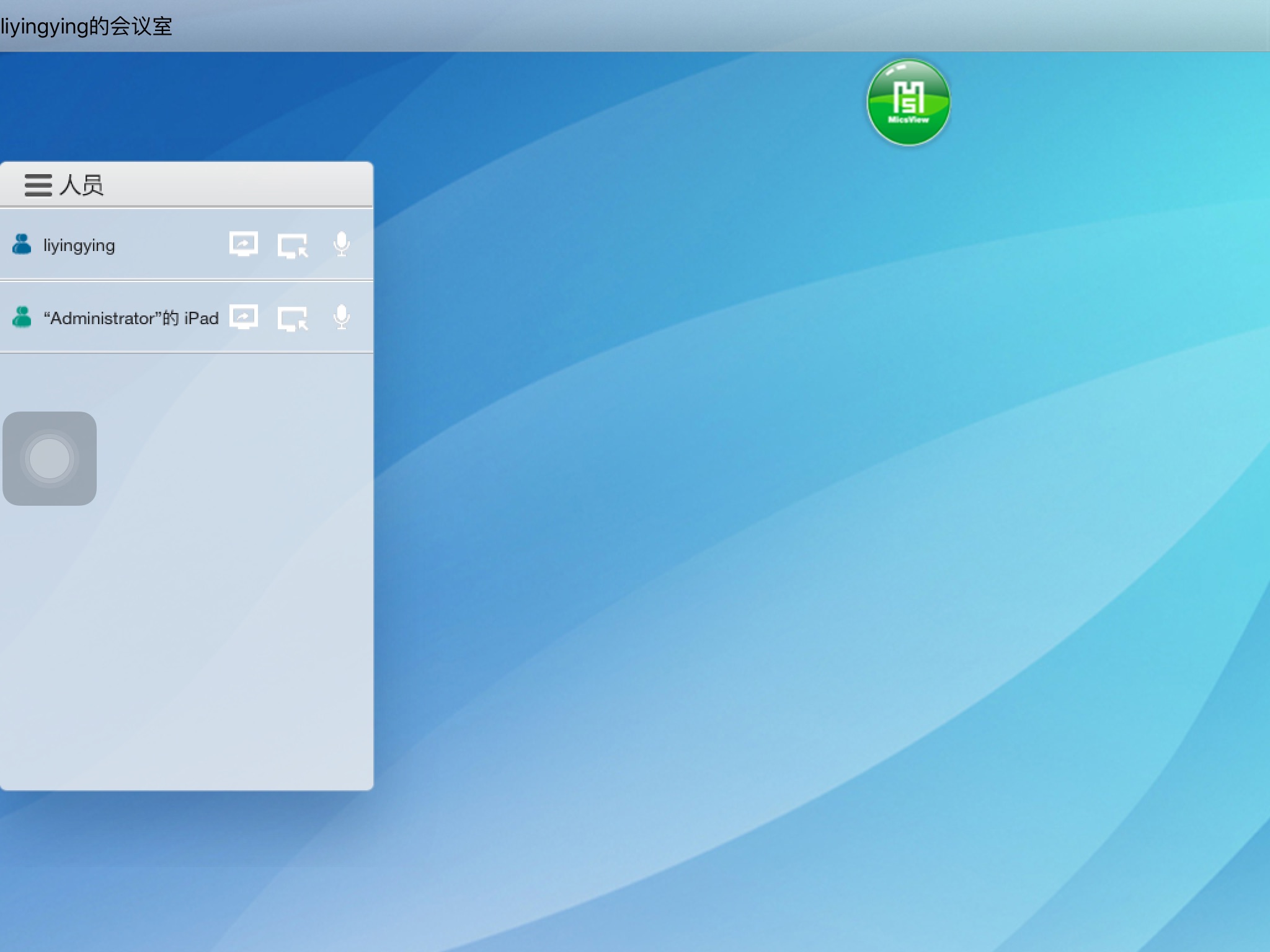Click Administrator iPad's remote control icon
The height and width of the screenshot is (952, 1270).
click(293, 319)
